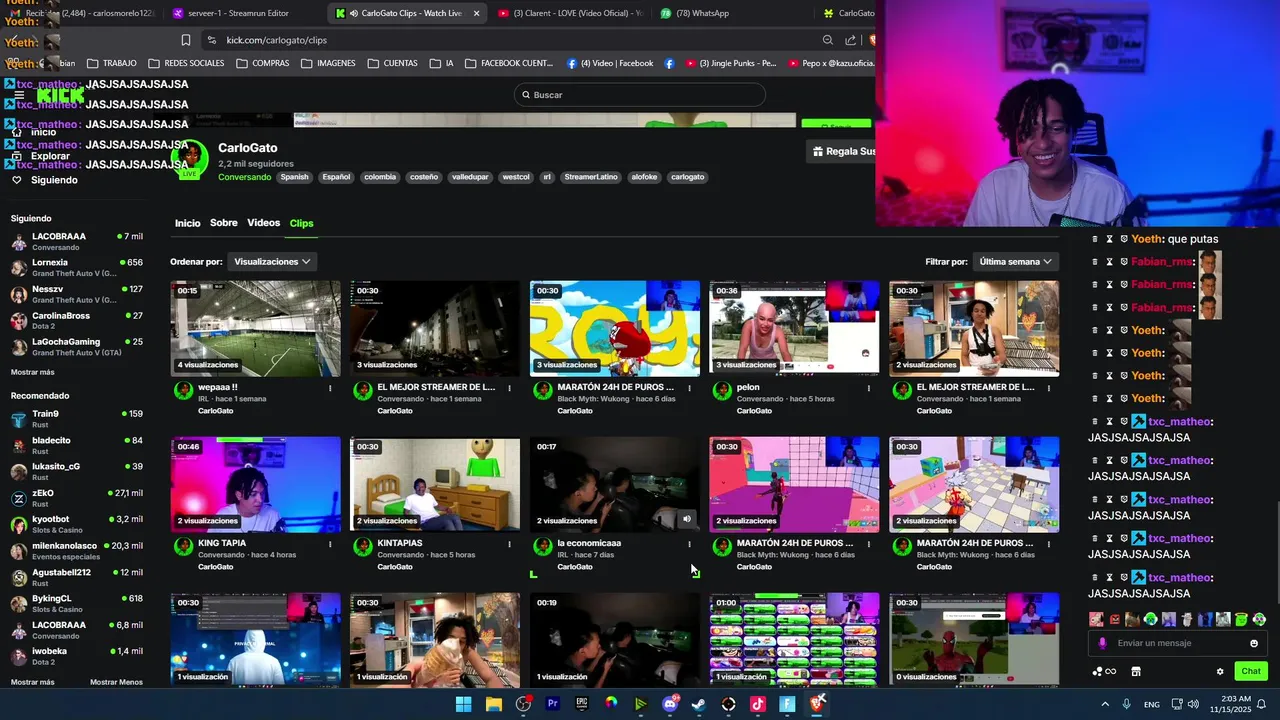Open Ordenar por Visualizaciones dropdown

(272, 261)
